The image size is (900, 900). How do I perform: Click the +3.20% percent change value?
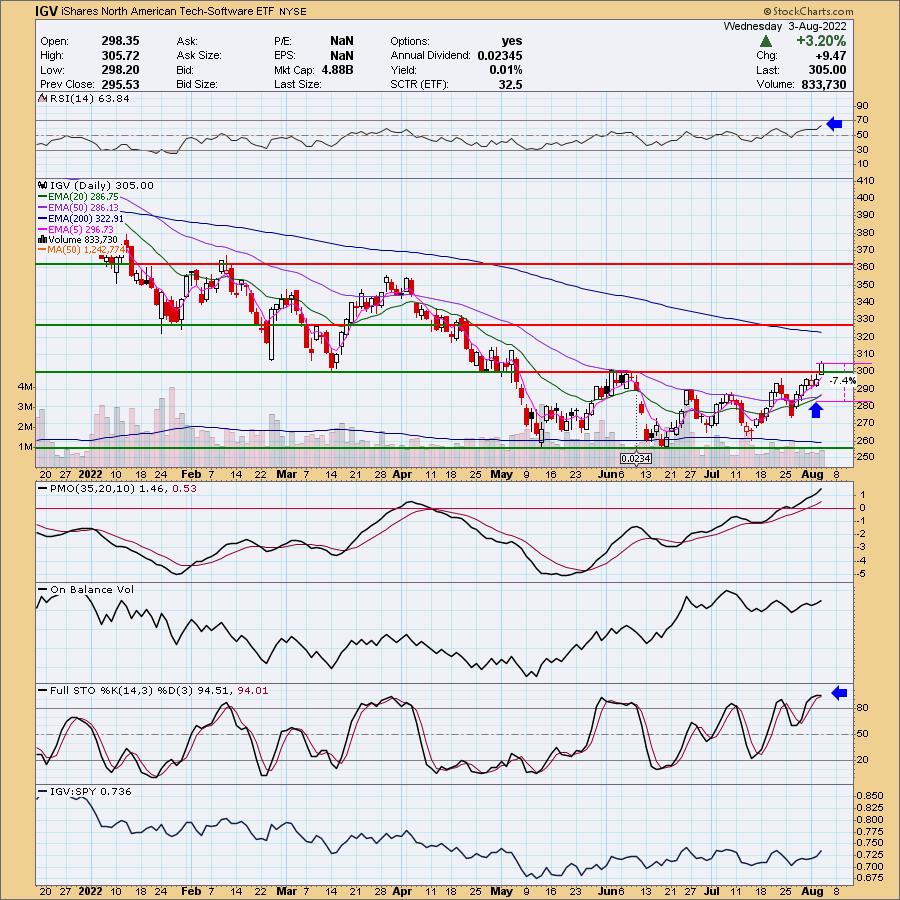pyautogui.click(x=820, y=41)
